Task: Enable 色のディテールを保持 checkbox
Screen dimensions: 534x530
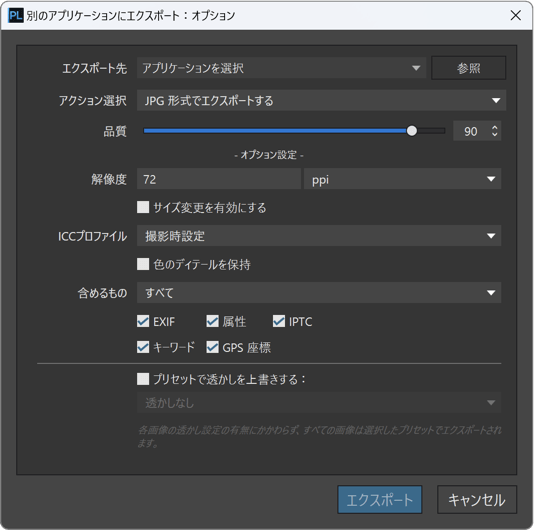Action: (143, 264)
